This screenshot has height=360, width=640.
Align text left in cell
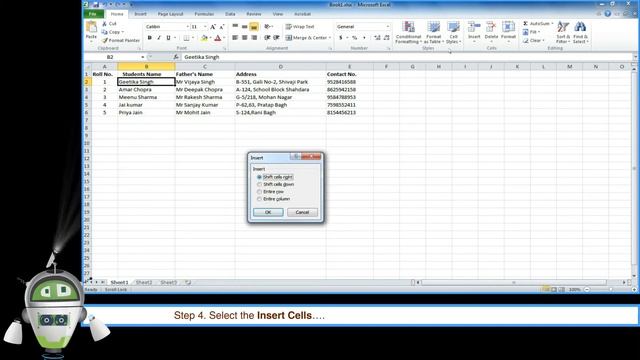click(235, 38)
